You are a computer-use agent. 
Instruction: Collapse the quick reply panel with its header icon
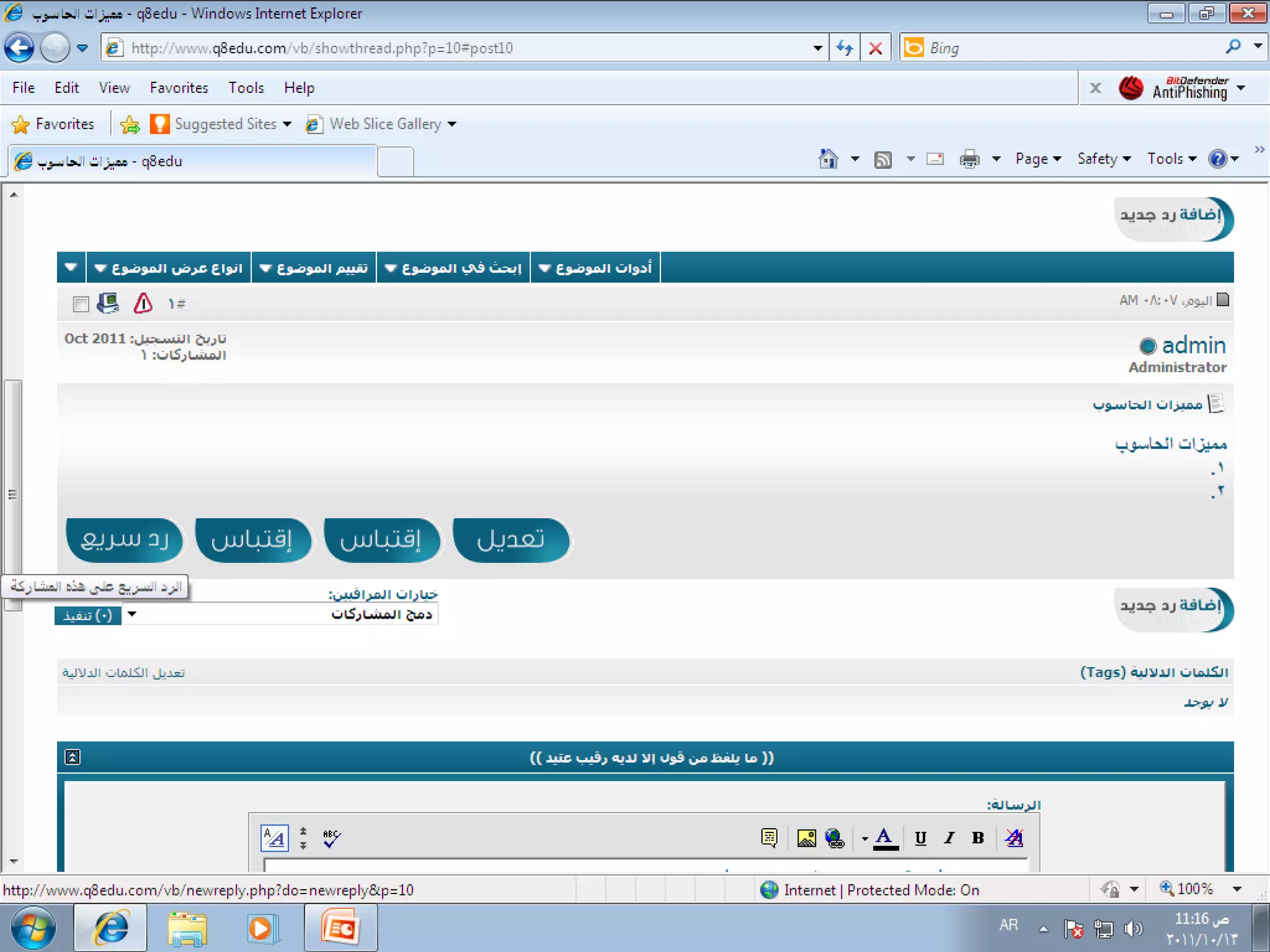(73, 757)
